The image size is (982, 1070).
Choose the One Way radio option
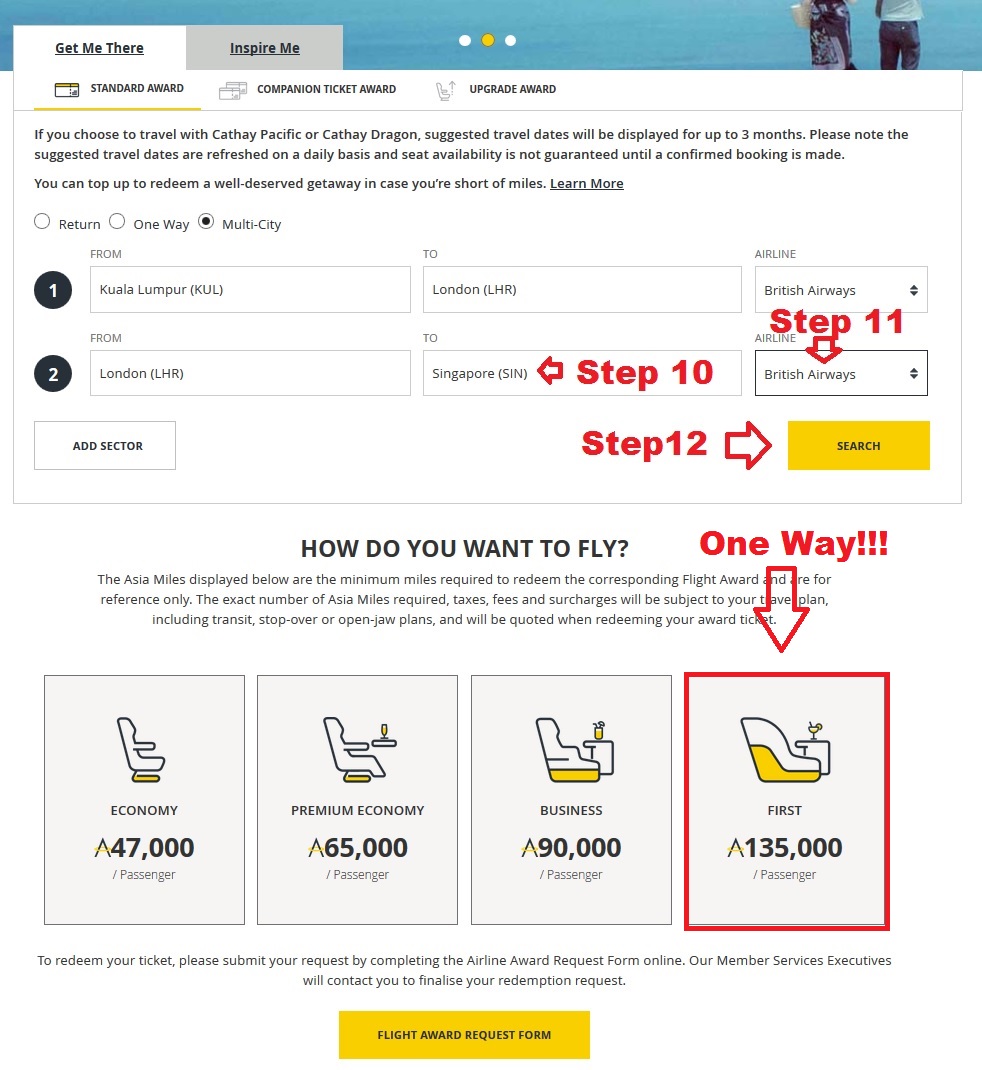click(x=117, y=222)
